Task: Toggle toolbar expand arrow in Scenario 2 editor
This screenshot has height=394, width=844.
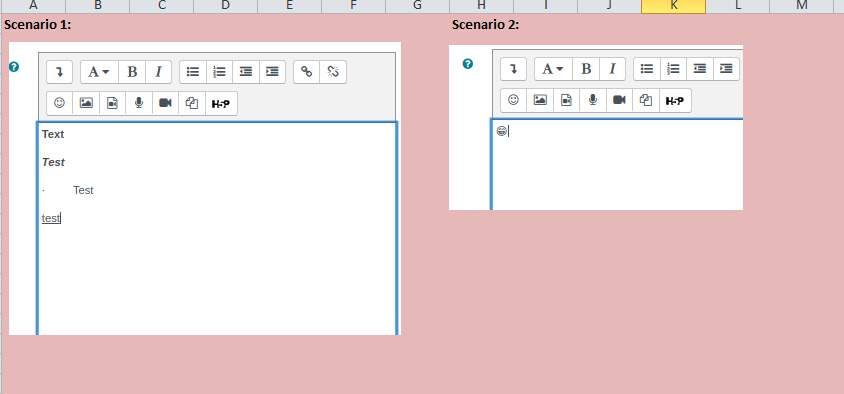Action: pyautogui.click(x=513, y=69)
